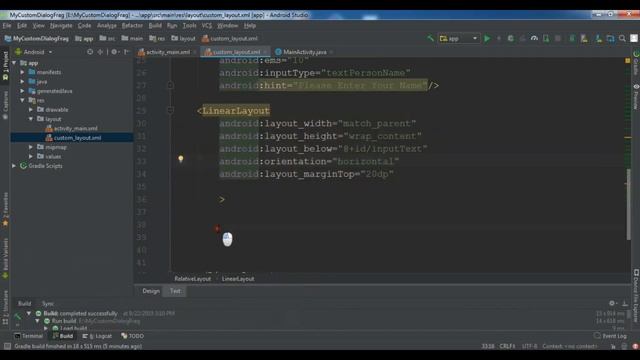Expand the Gradle Scripts node
Screen dimensions: 640x360
coord(14,166)
